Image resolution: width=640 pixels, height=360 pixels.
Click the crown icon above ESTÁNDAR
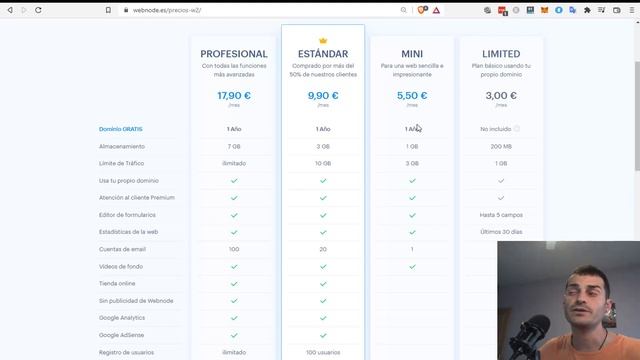[323, 41]
